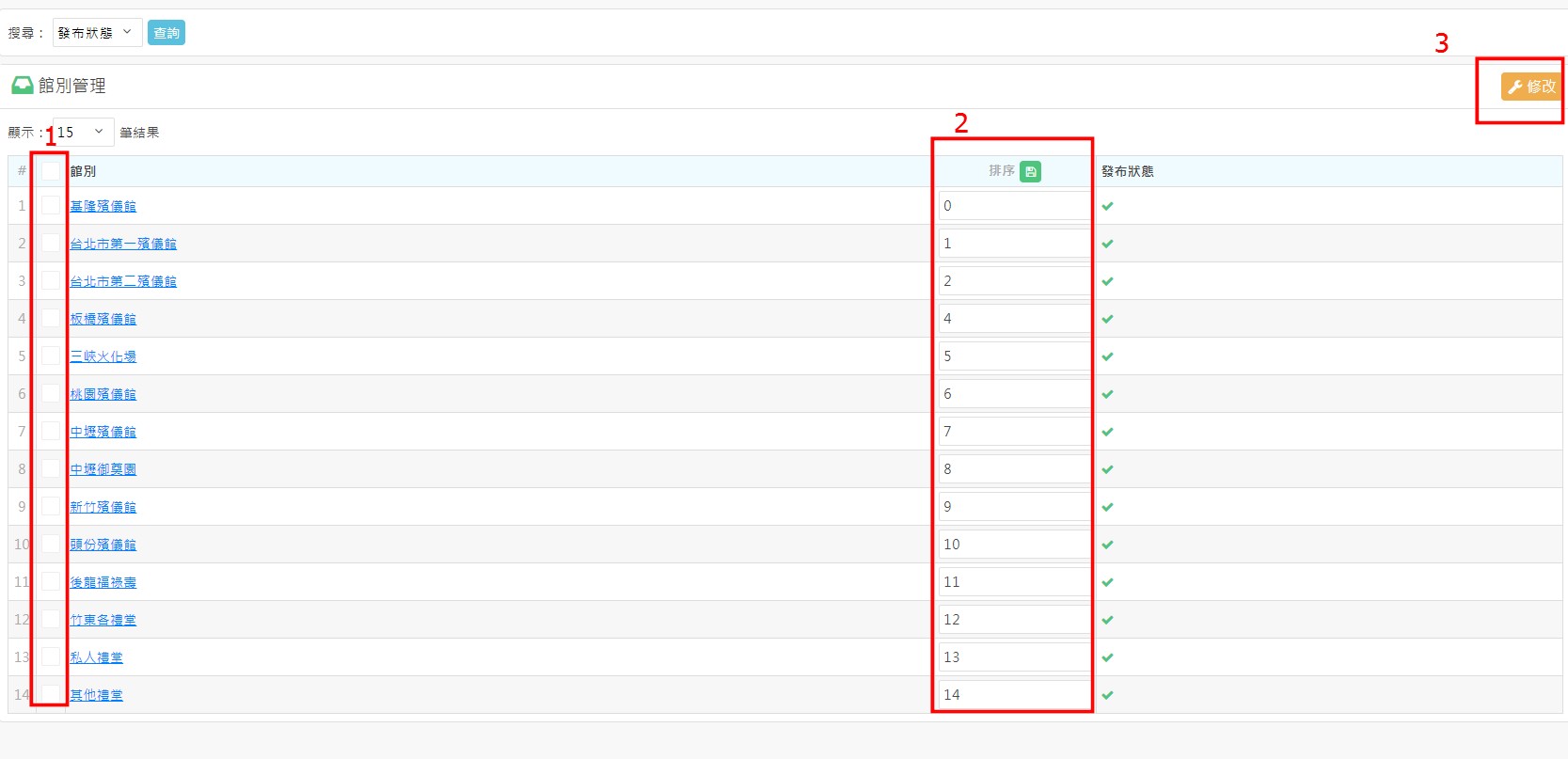
Task: Expand the 15 results-per-page dropdown
Action: point(83,133)
